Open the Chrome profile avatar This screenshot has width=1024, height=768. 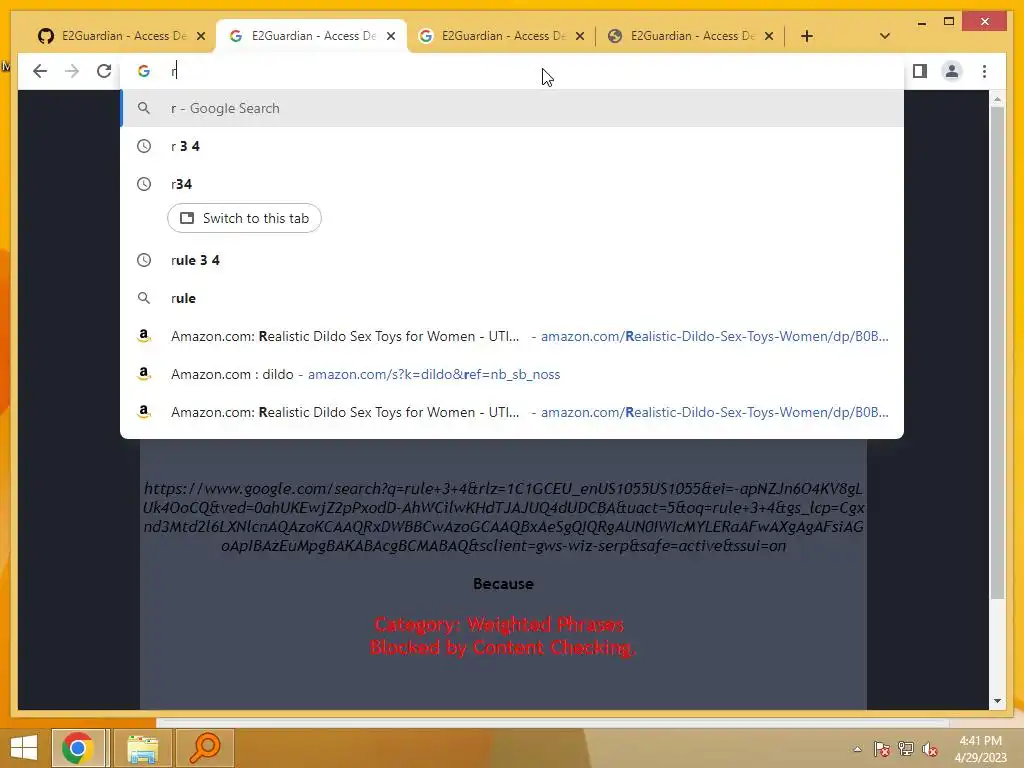[x=952, y=71]
